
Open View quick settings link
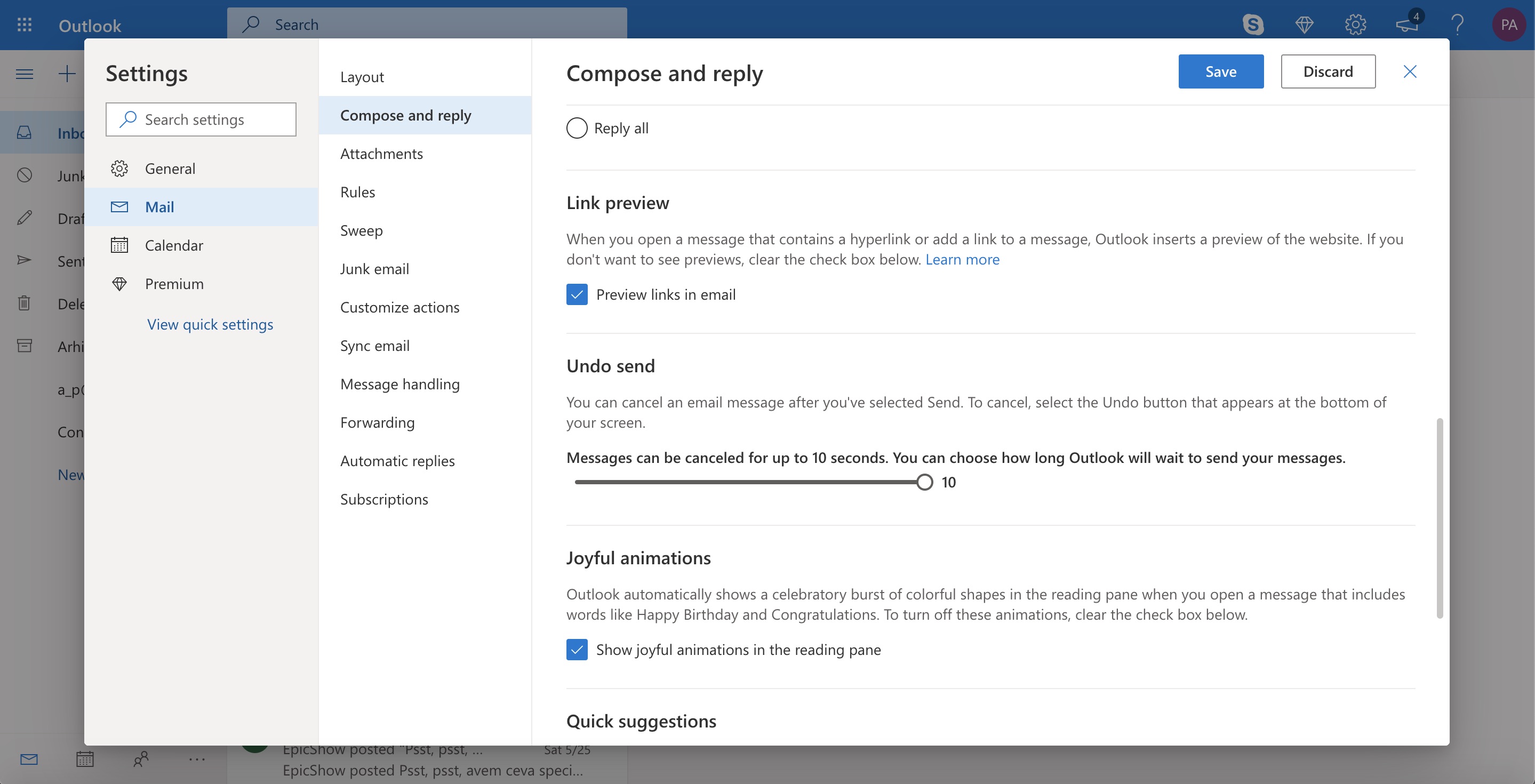coord(210,324)
